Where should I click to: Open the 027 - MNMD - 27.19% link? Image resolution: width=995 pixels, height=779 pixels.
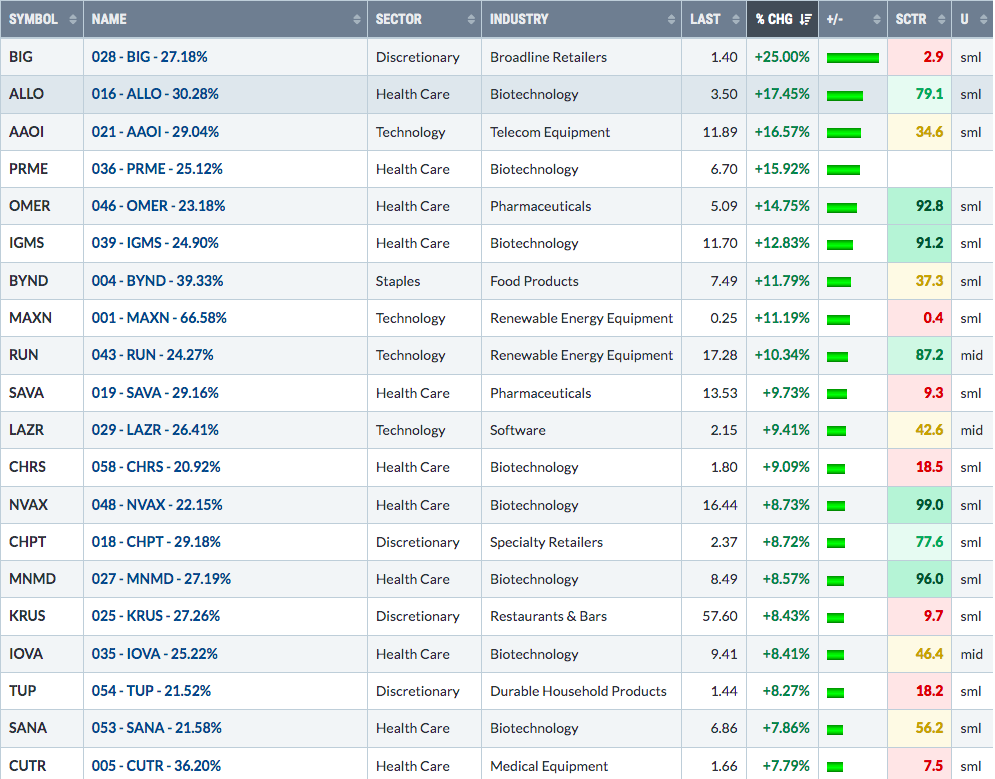coord(161,579)
